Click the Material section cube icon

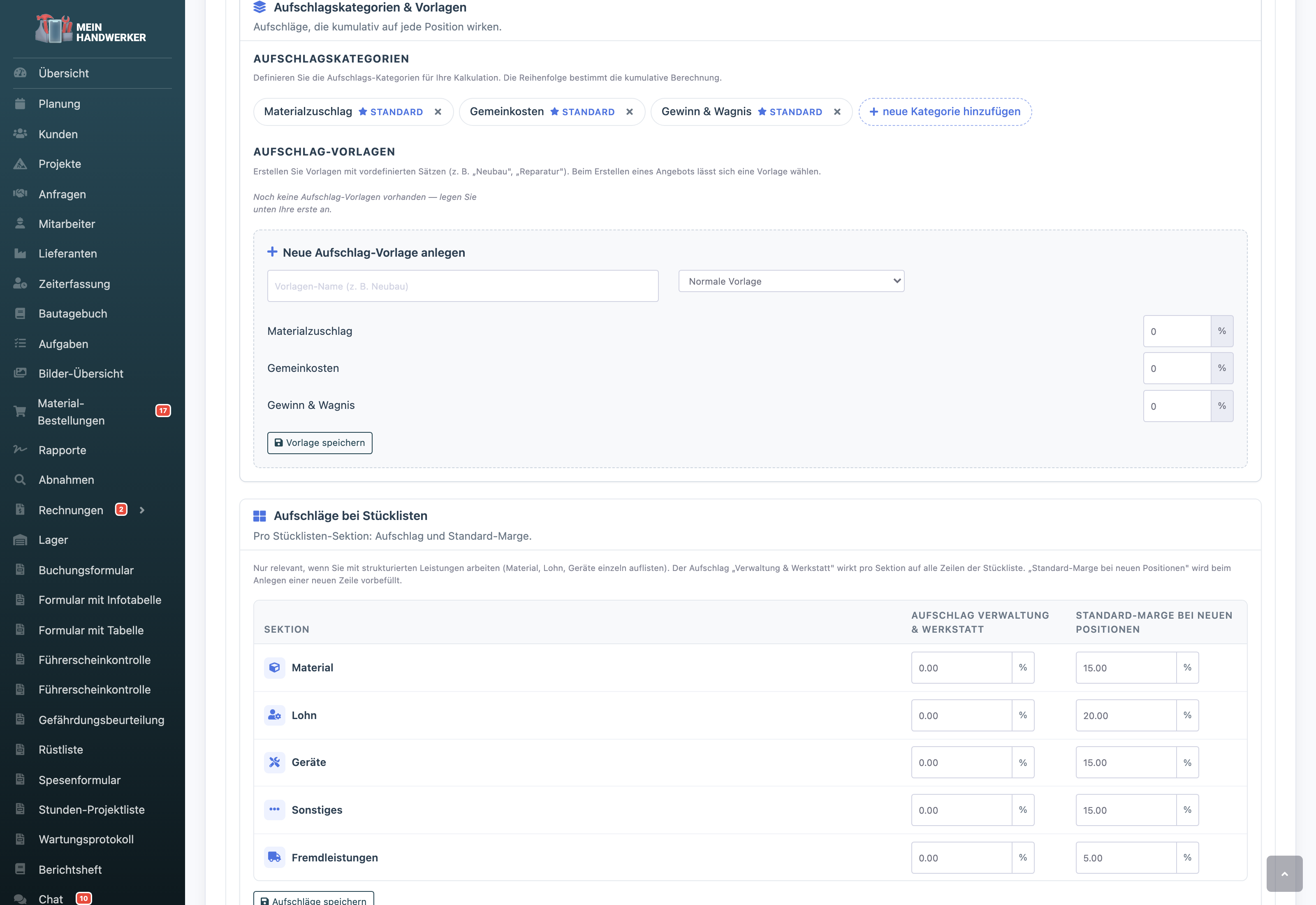click(x=274, y=667)
